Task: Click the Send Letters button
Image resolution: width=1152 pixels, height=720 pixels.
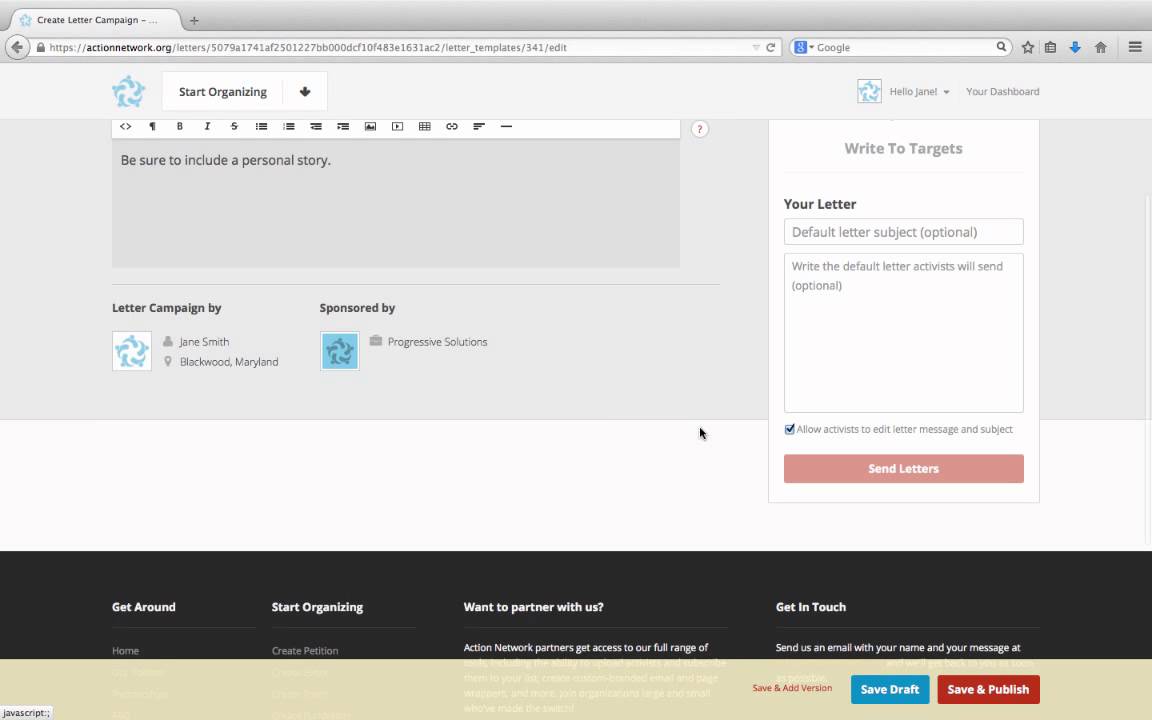Action: pos(903,469)
